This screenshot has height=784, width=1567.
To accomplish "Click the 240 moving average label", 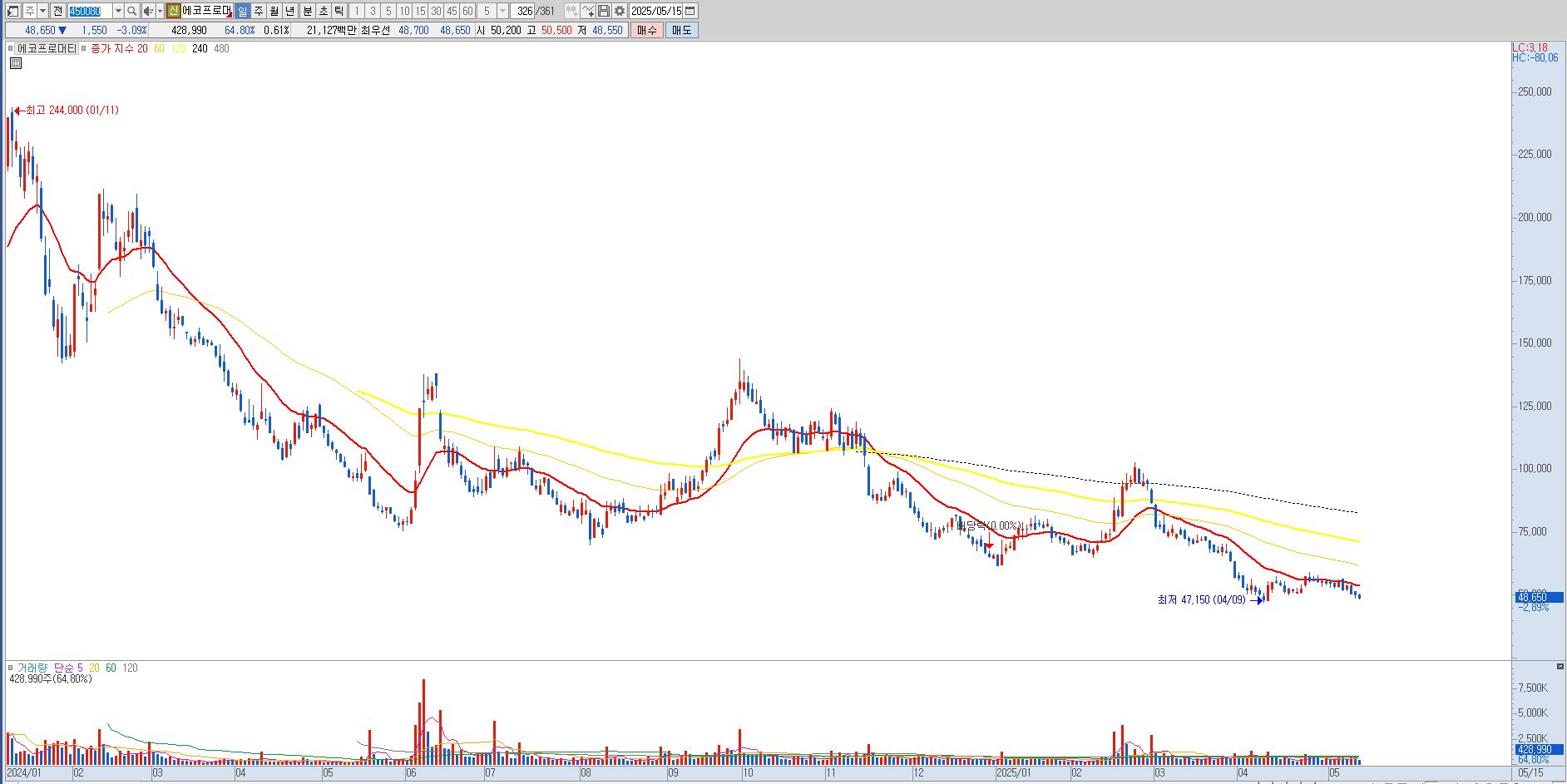I will point(200,48).
